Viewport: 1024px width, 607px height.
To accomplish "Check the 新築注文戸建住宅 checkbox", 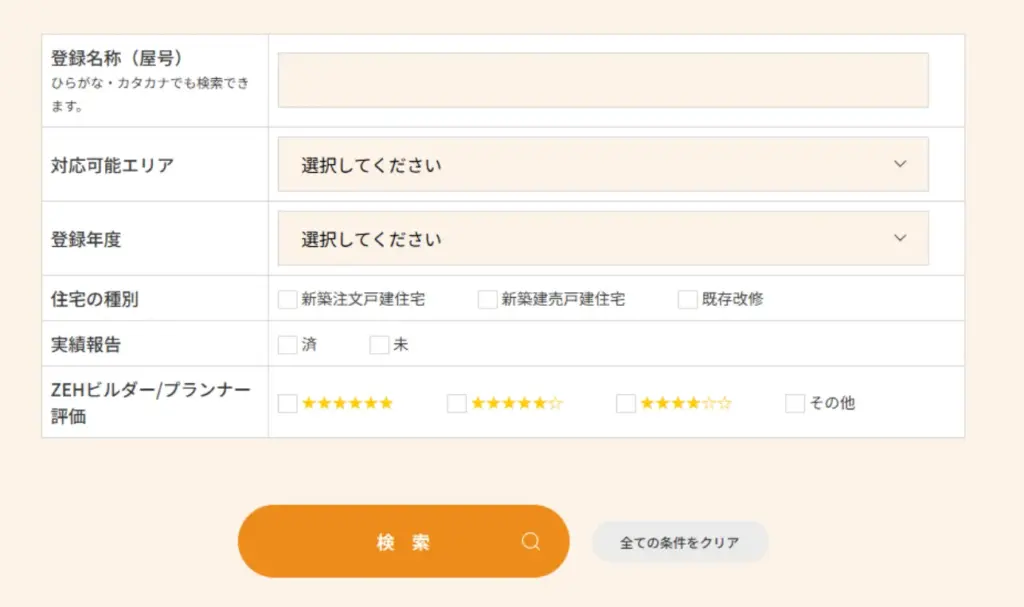I will 287,299.
